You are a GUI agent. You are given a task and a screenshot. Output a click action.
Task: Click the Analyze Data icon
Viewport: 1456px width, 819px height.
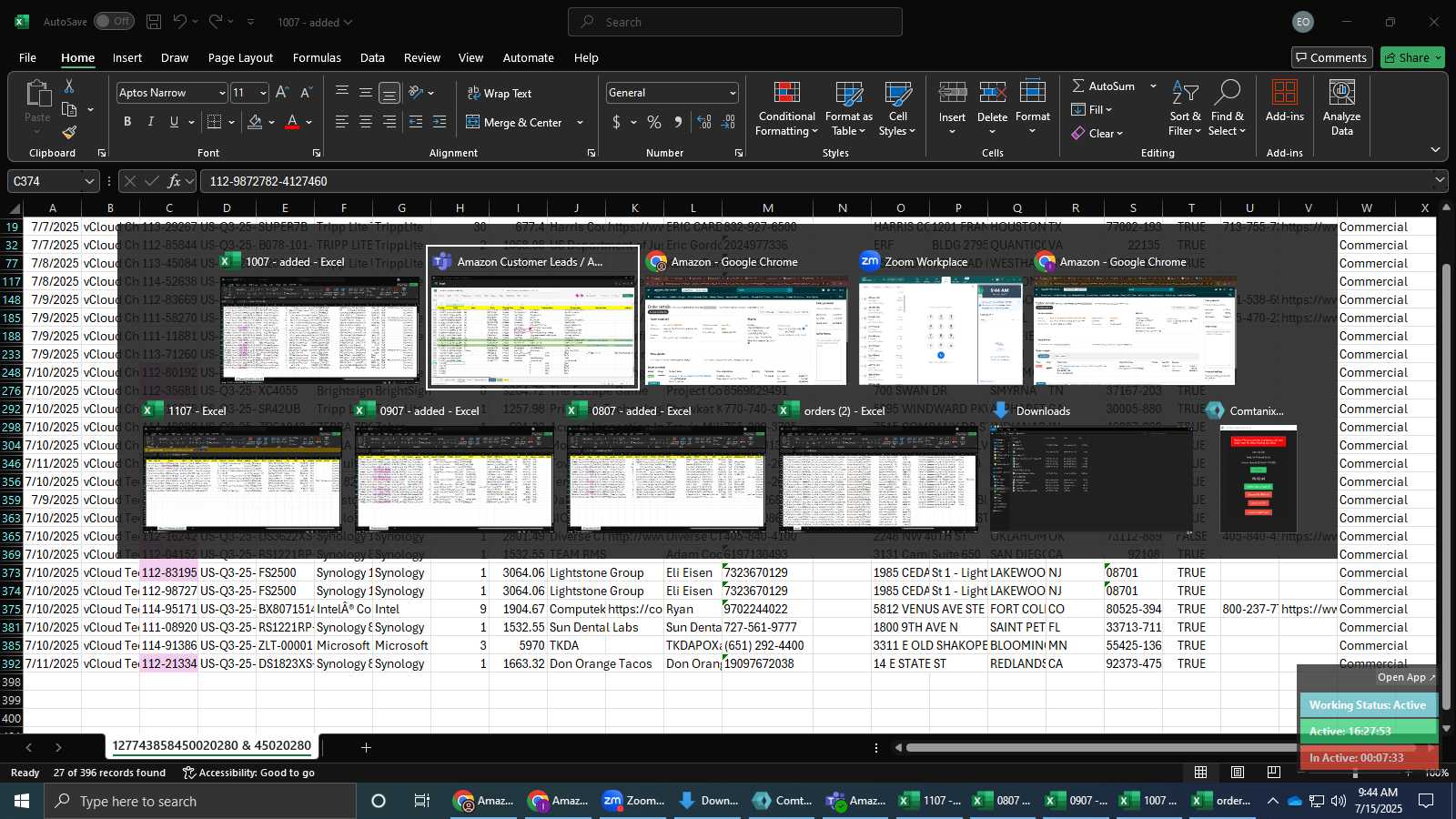[1341, 94]
